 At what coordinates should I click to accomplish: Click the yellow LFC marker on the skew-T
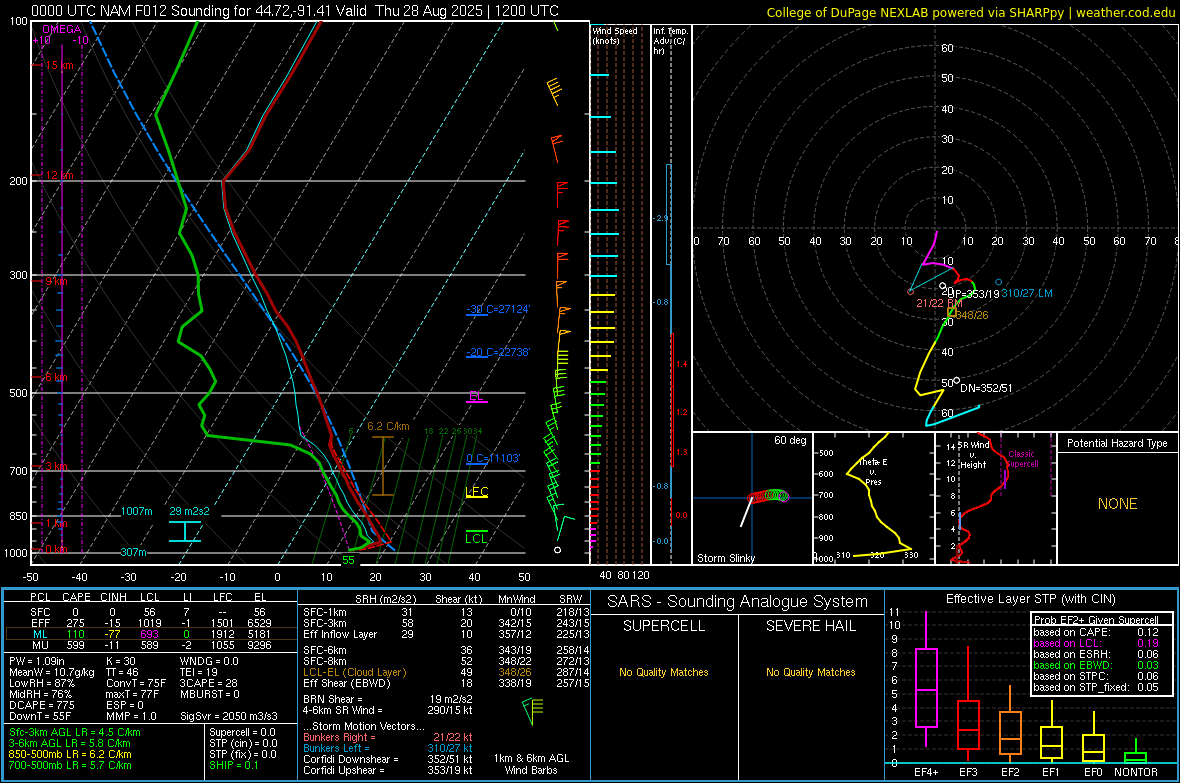(x=477, y=492)
